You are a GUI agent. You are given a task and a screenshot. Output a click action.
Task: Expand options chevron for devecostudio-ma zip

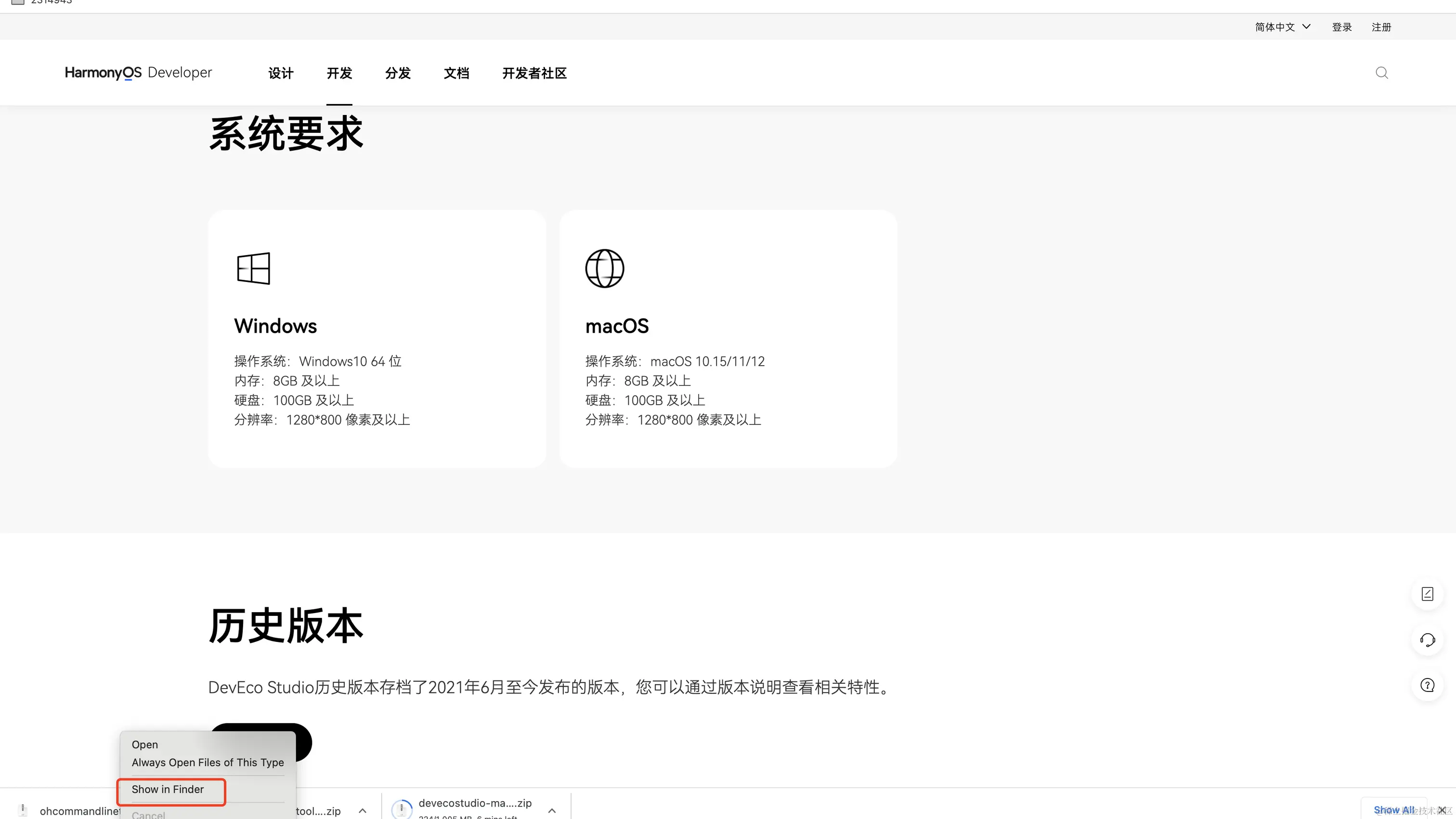click(x=552, y=810)
